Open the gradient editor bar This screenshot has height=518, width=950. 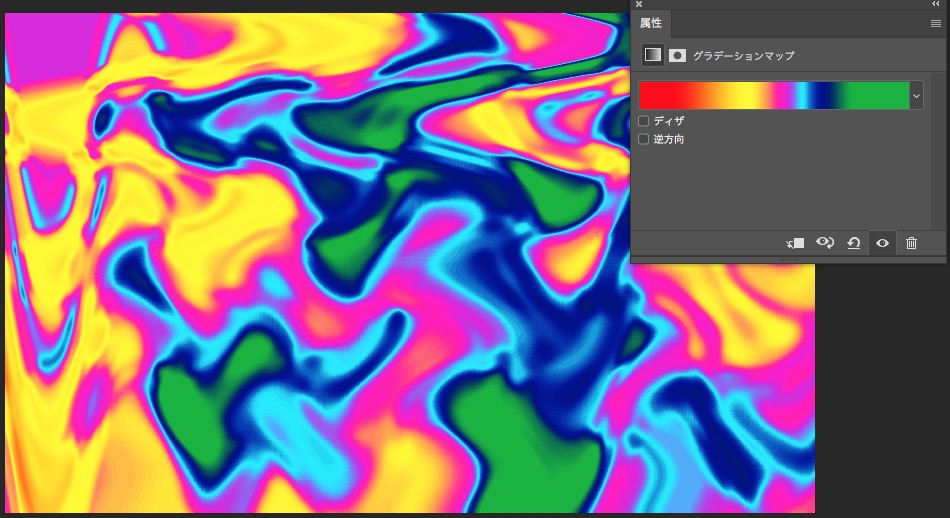pos(774,96)
